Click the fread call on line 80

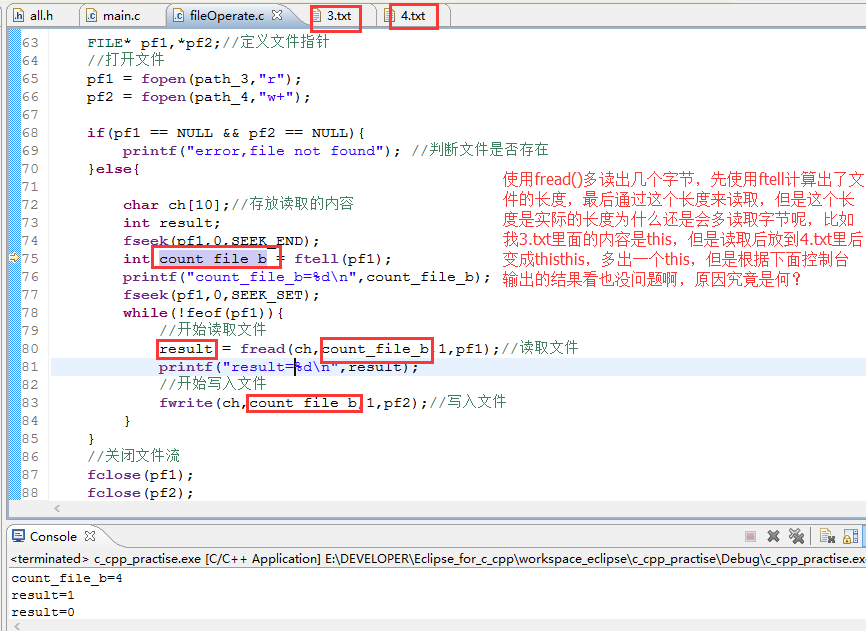coord(366,349)
